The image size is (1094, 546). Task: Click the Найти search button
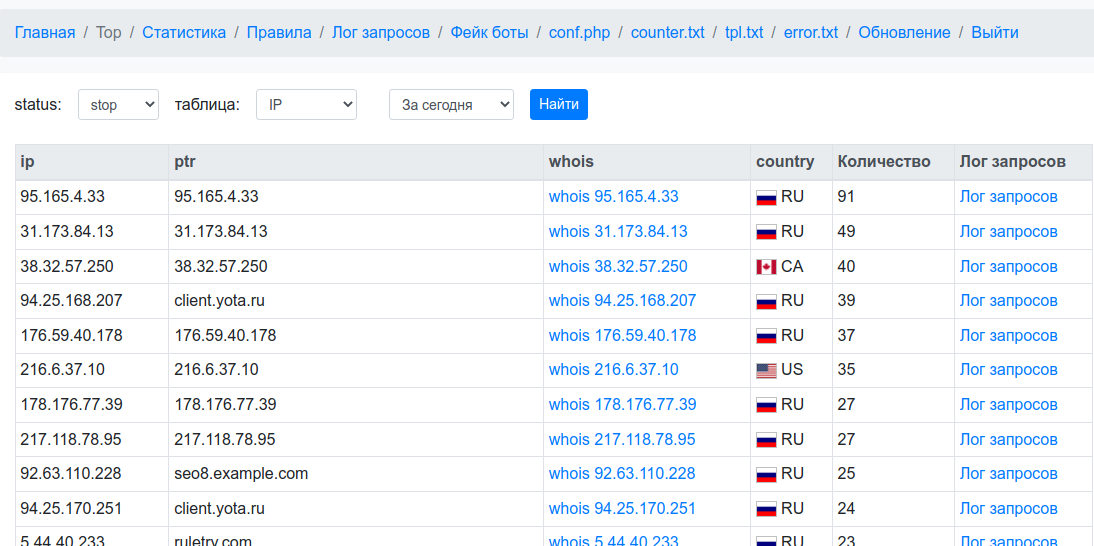pos(559,105)
